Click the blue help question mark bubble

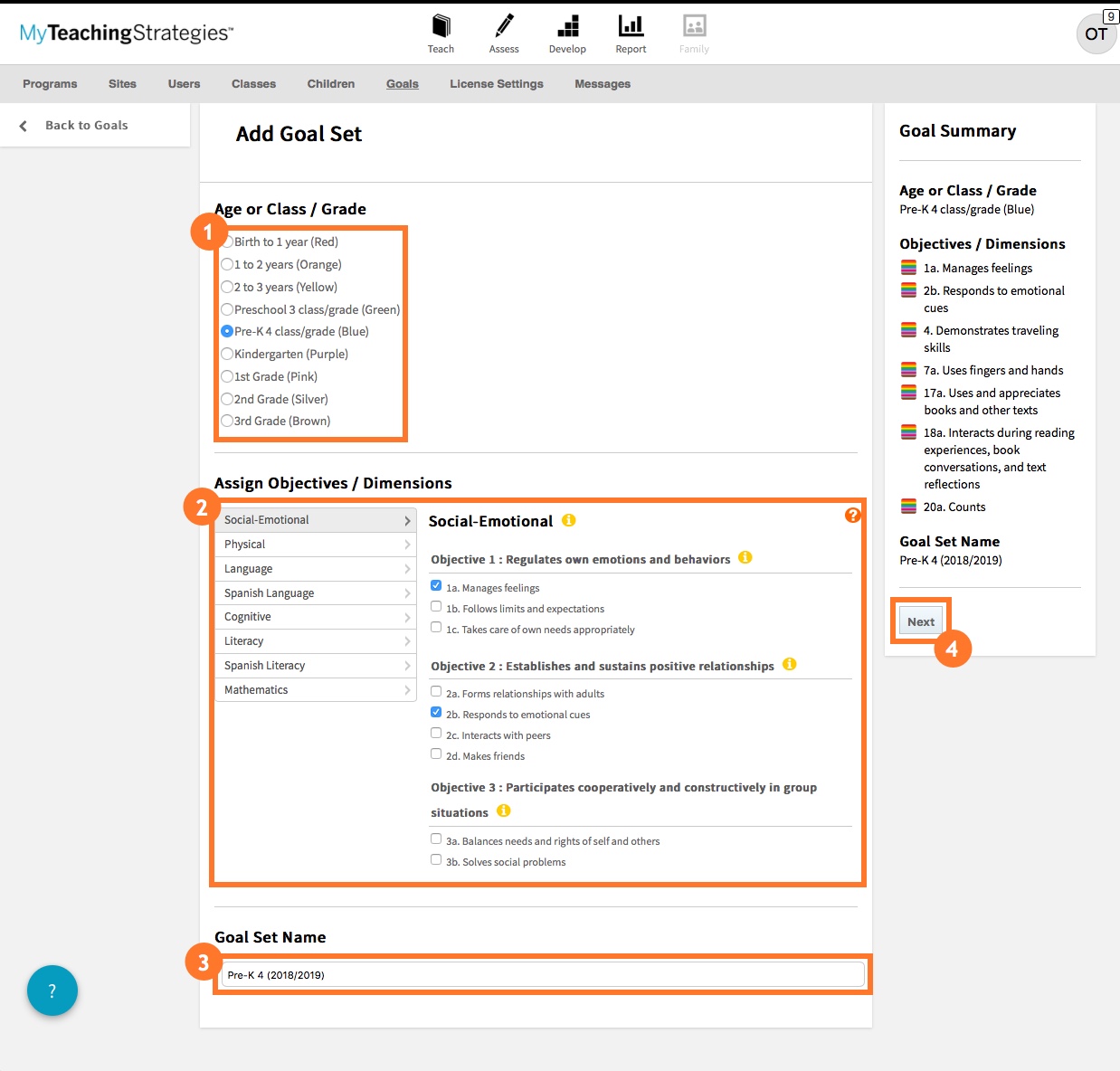tap(52, 990)
